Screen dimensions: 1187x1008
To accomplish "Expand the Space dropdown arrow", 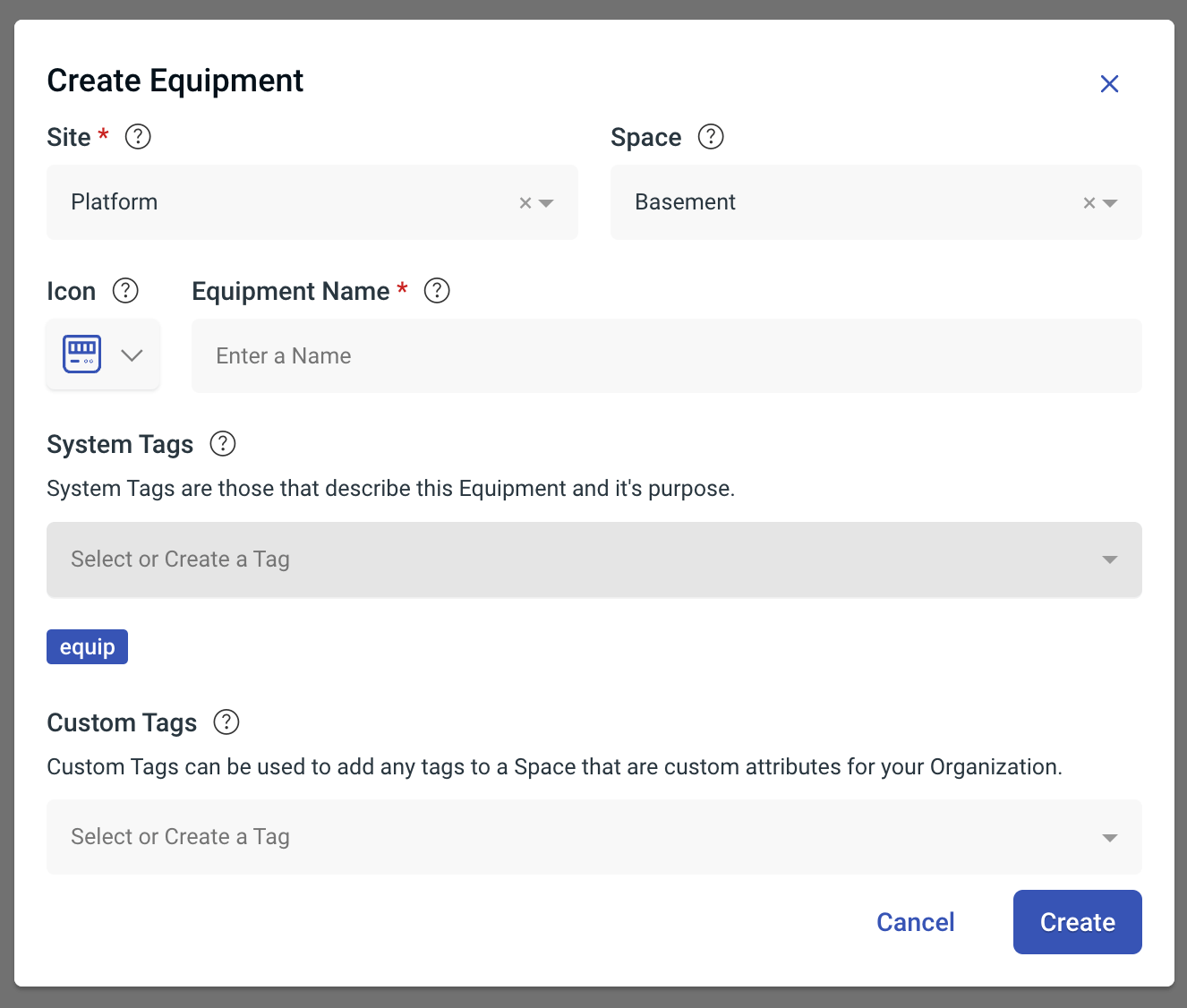I will (x=1110, y=203).
